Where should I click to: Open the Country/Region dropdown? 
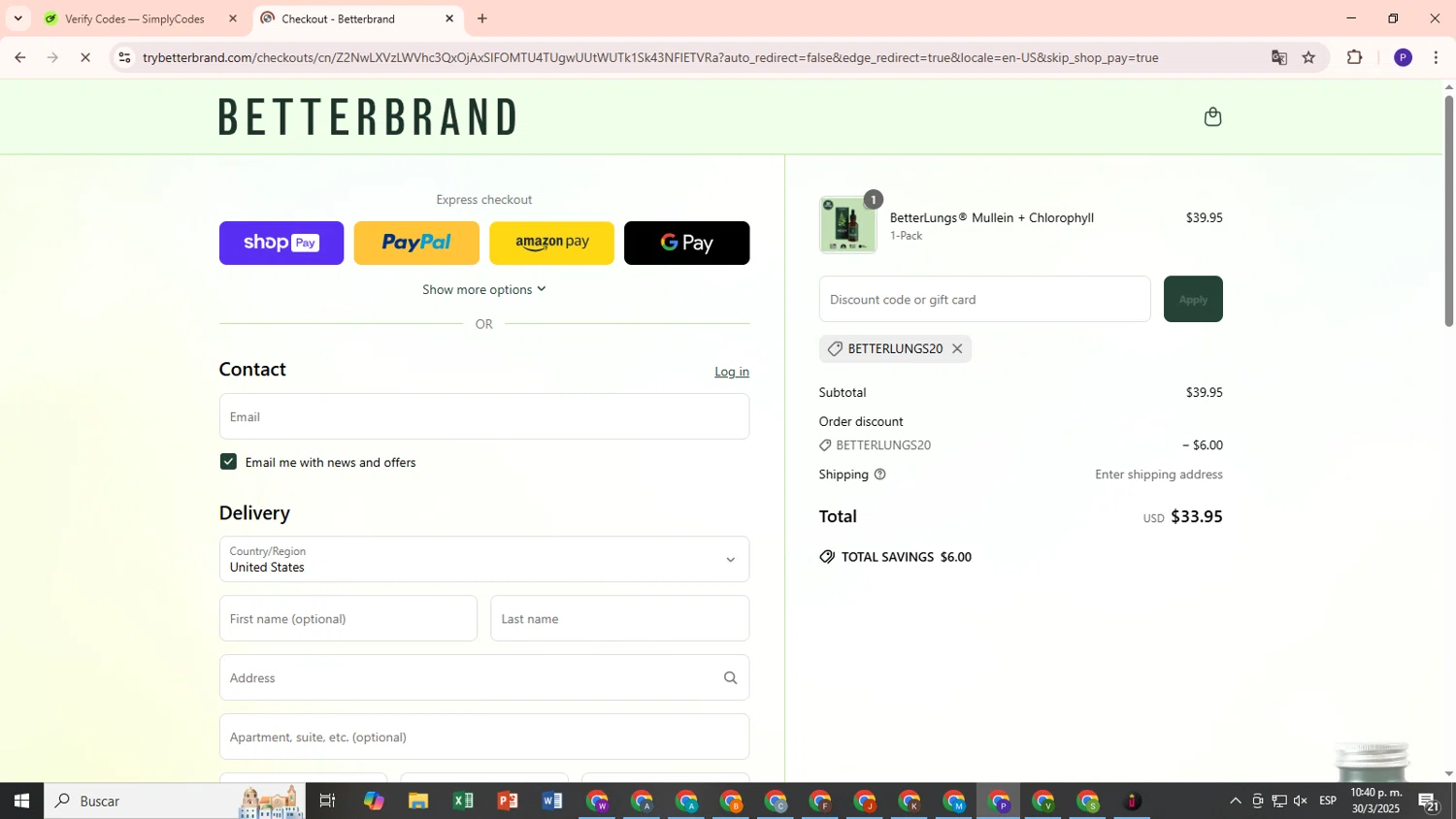pyautogui.click(x=484, y=559)
